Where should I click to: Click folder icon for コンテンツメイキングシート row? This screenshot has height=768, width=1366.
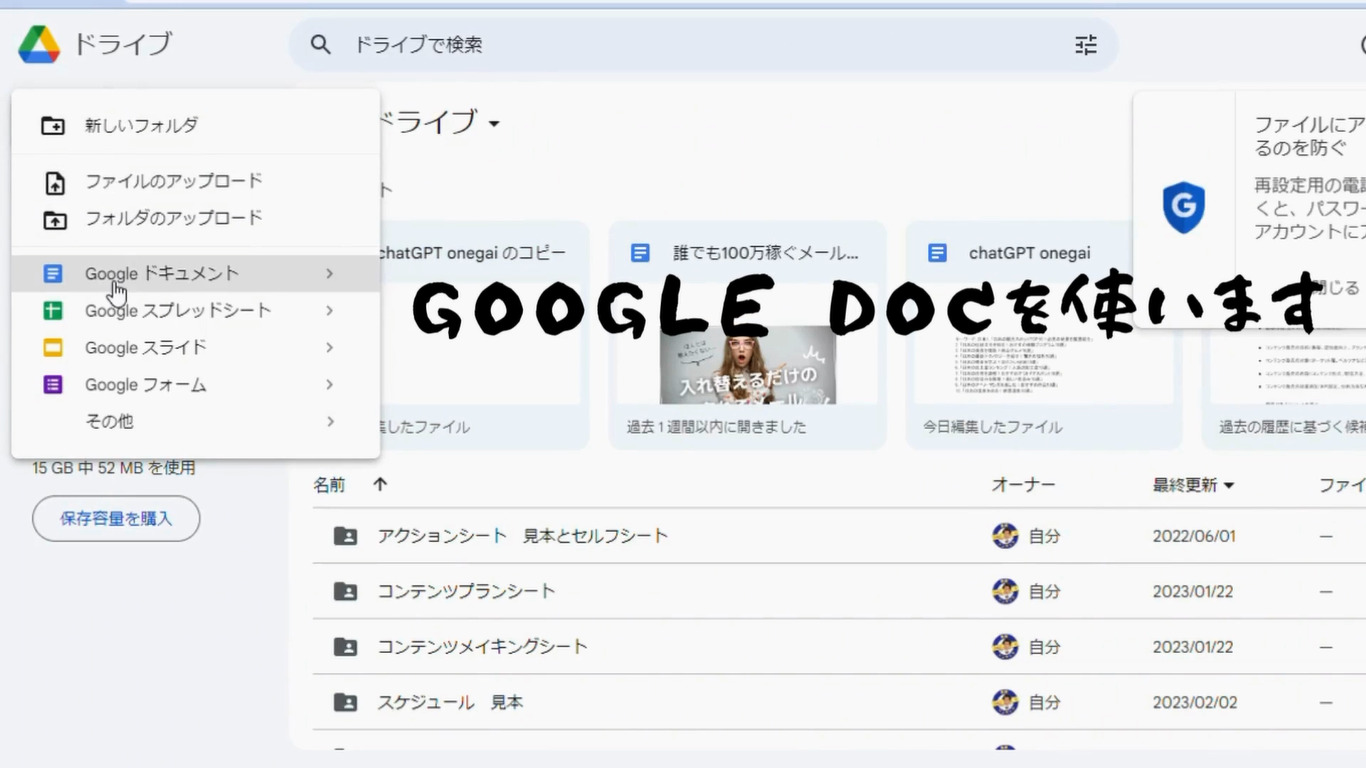tap(345, 647)
